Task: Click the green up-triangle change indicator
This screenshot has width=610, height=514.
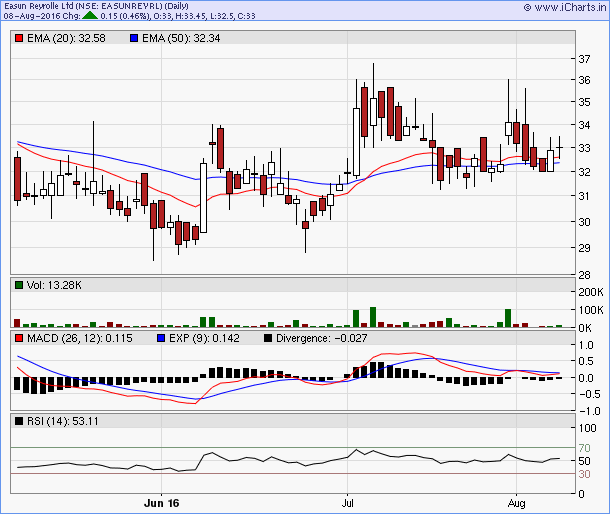Action: [90, 16]
